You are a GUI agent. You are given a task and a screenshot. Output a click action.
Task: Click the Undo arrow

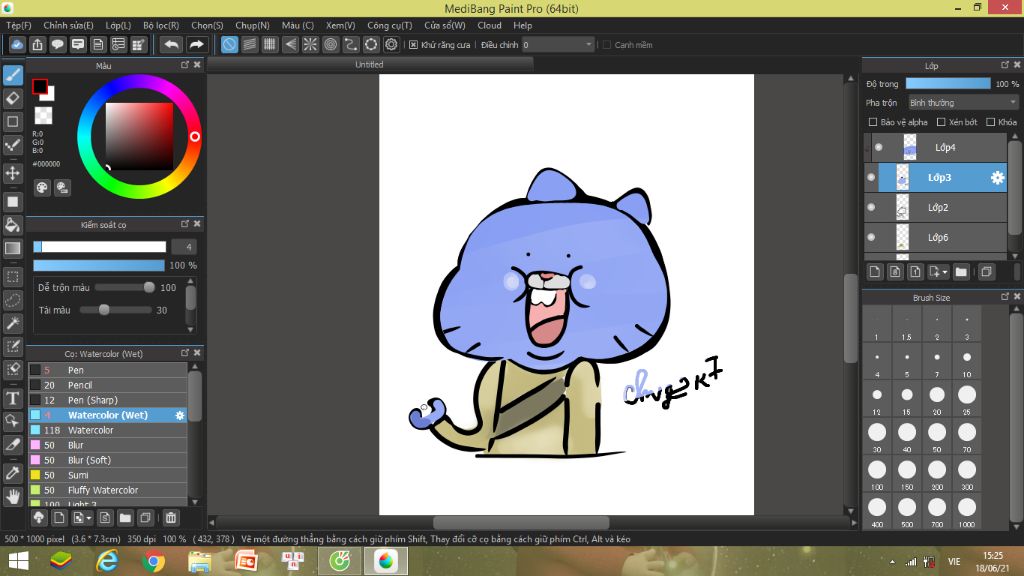(x=172, y=44)
